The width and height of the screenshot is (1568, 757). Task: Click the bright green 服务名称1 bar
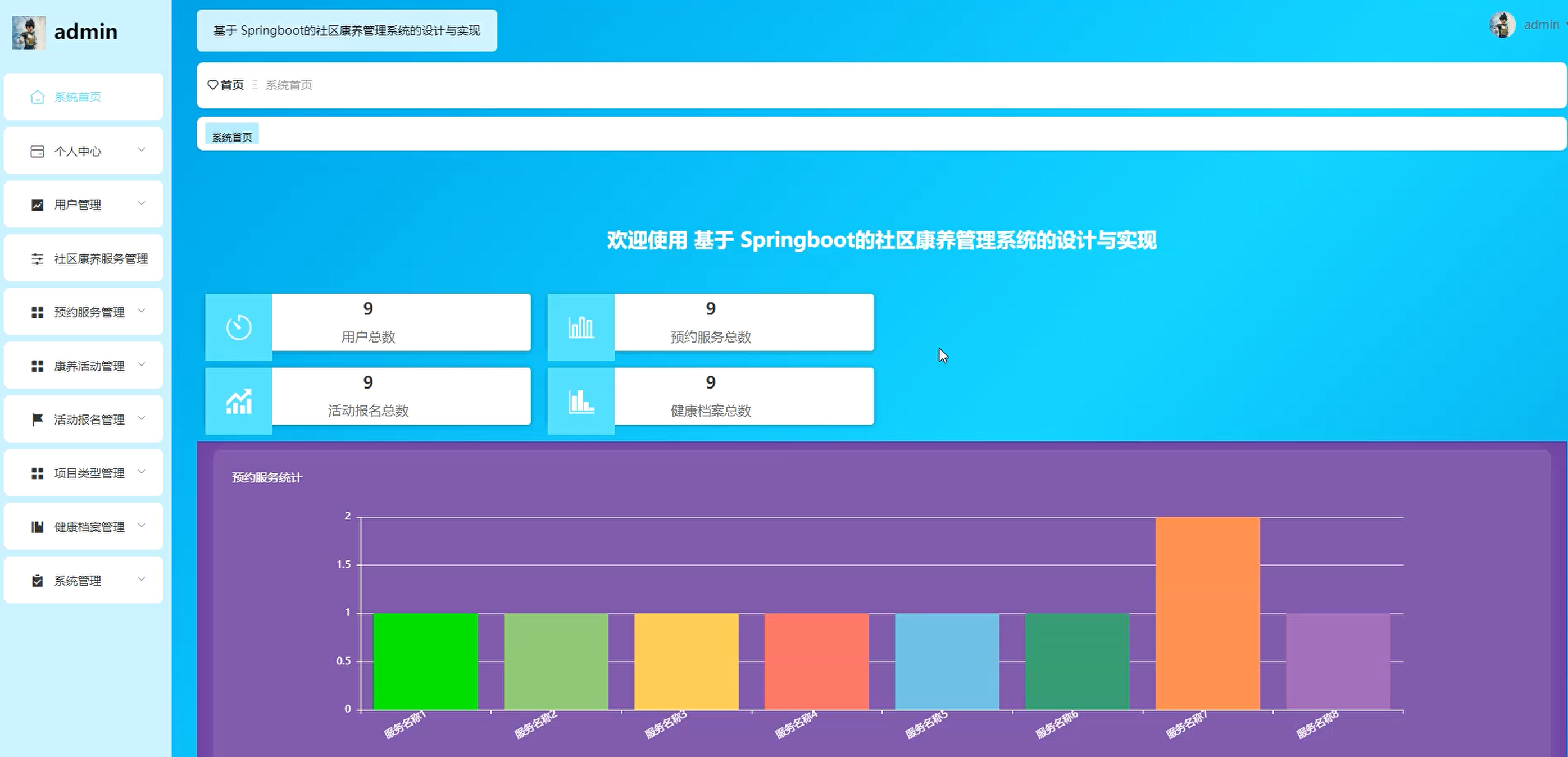tap(425, 662)
